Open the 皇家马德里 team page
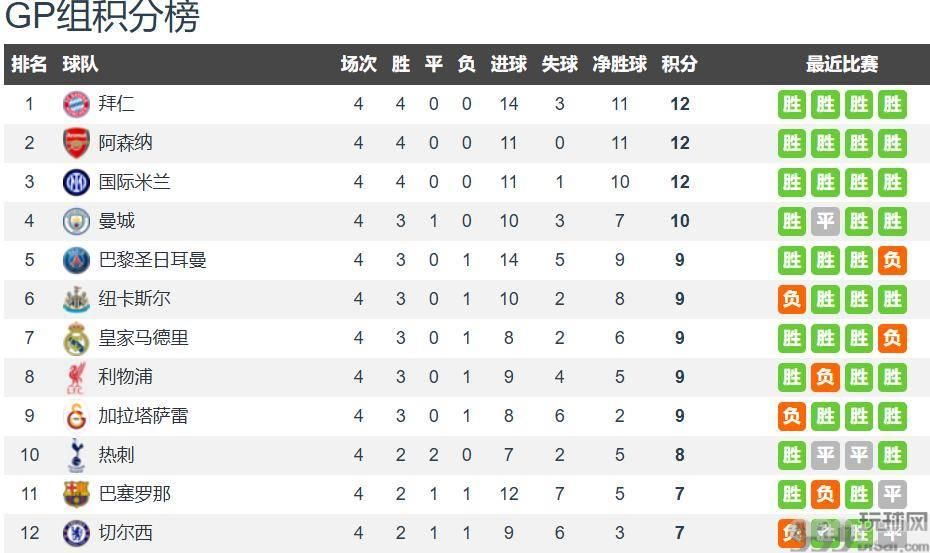 pos(143,338)
